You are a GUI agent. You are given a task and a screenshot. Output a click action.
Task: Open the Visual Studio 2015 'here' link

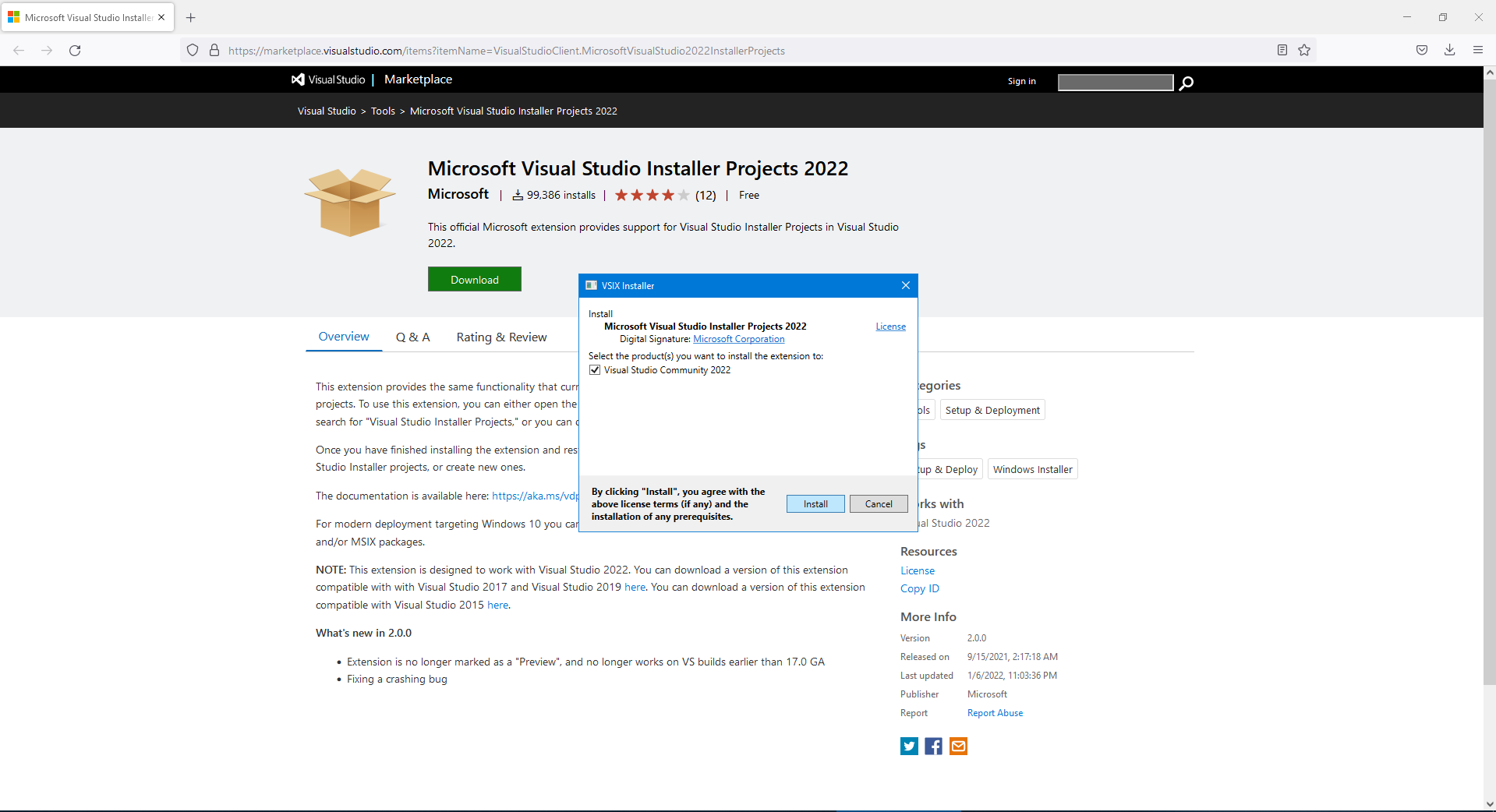coord(498,605)
